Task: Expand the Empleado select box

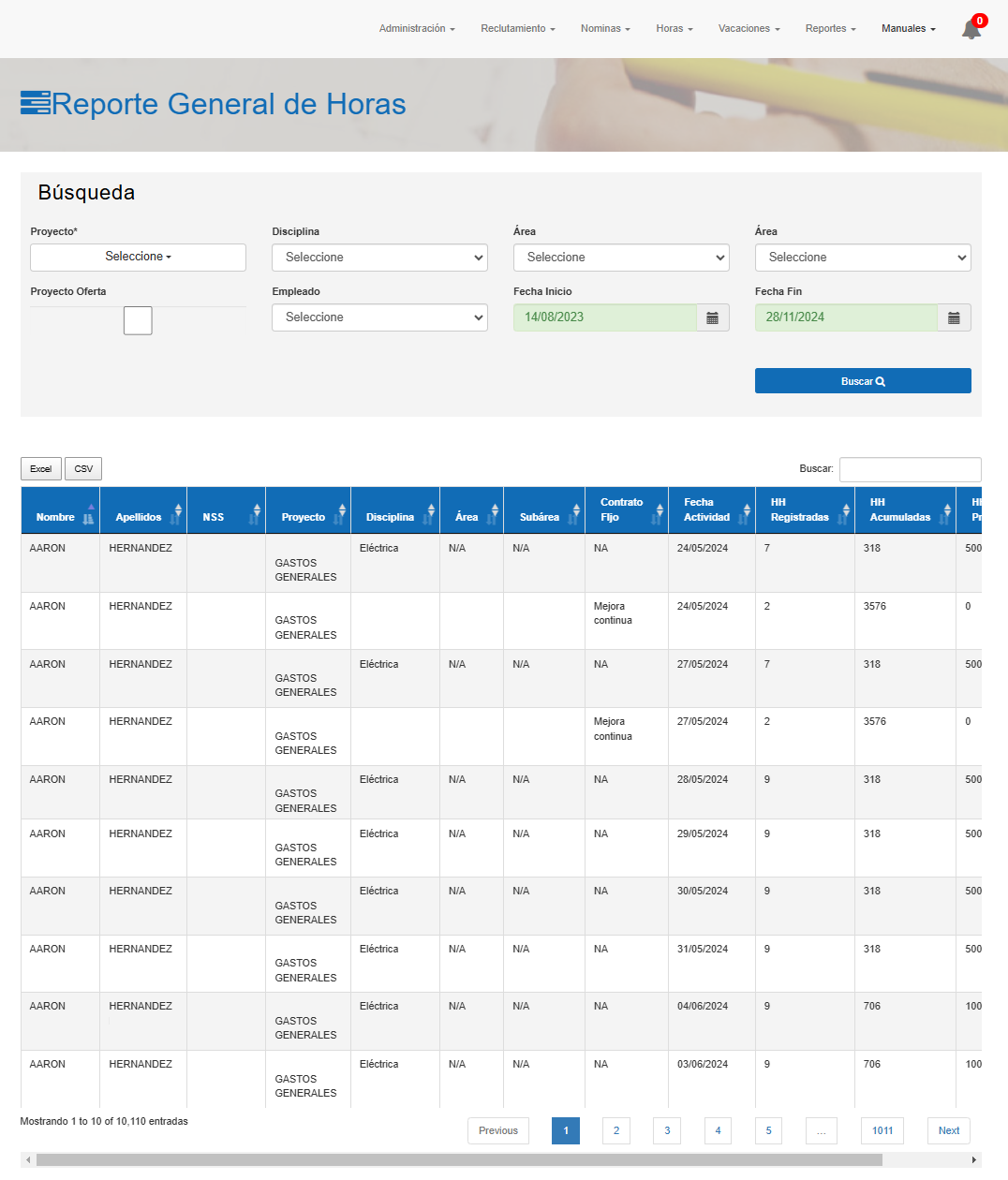Action: (379, 317)
